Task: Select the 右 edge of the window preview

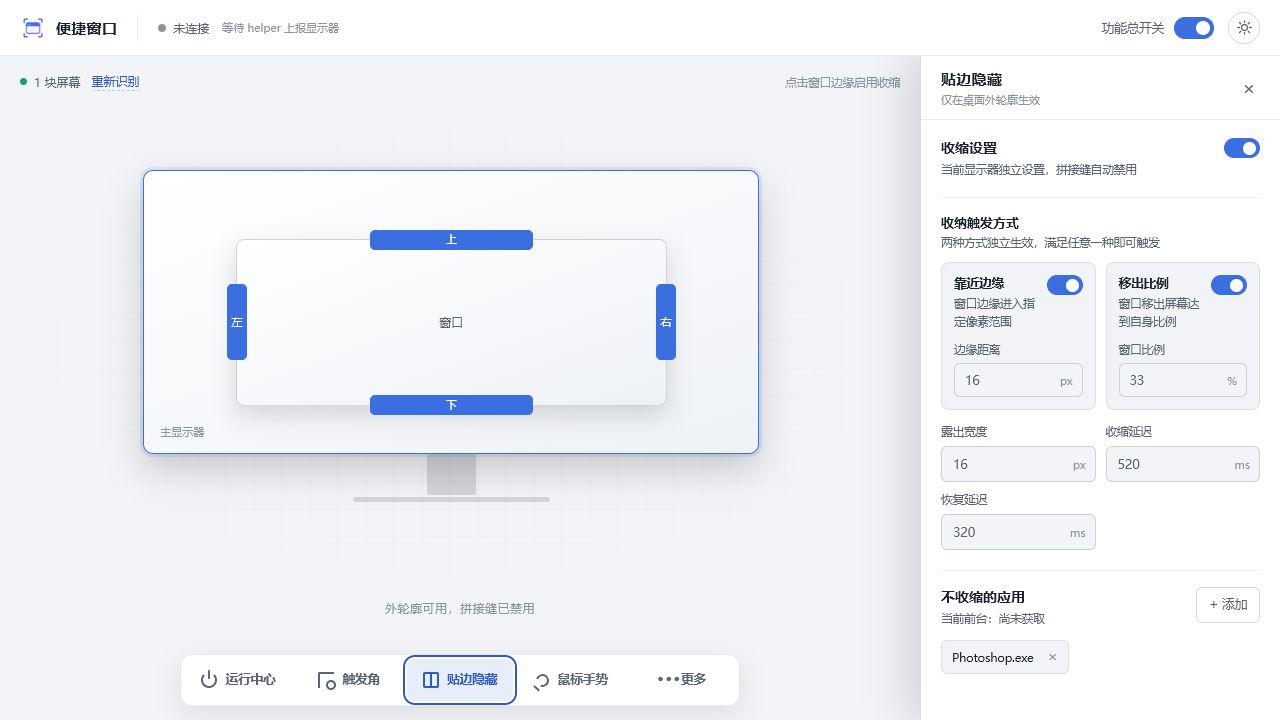Action: pyautogui.click(x=666, y=322)
